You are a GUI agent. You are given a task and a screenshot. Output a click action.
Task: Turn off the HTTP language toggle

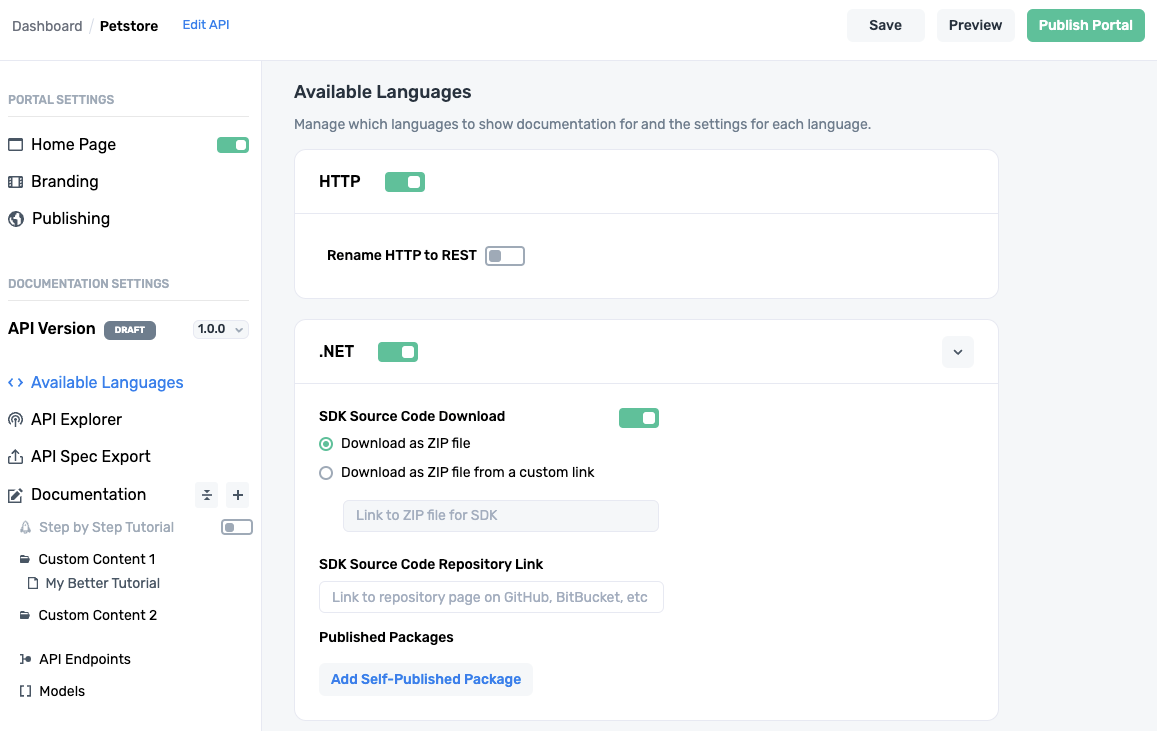point(405,181)
